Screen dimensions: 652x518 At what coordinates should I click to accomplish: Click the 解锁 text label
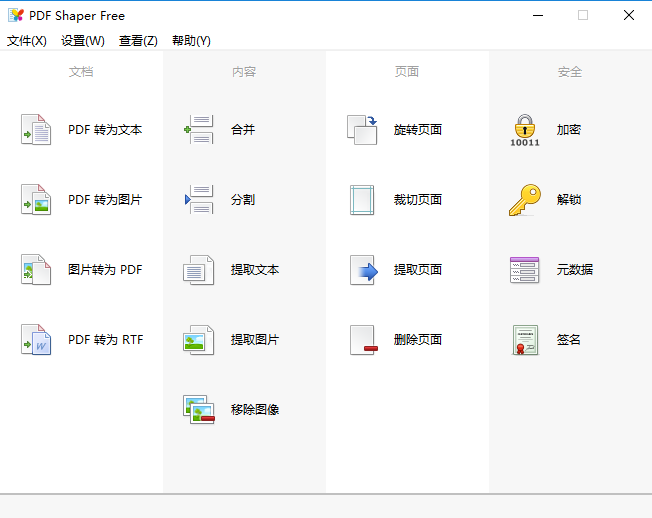pyautogui.click(x=569, y=200)
